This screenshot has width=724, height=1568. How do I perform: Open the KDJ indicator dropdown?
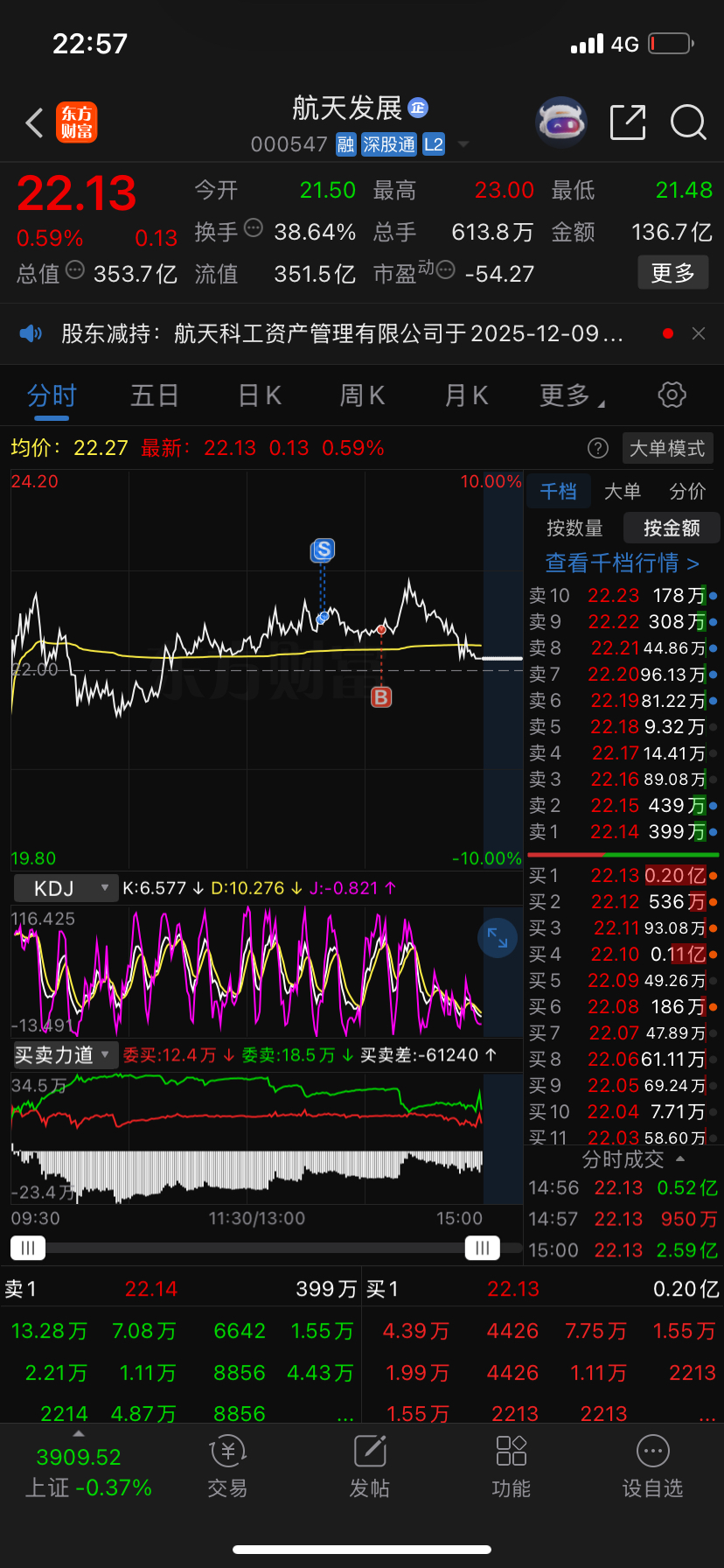click(65, 888)
